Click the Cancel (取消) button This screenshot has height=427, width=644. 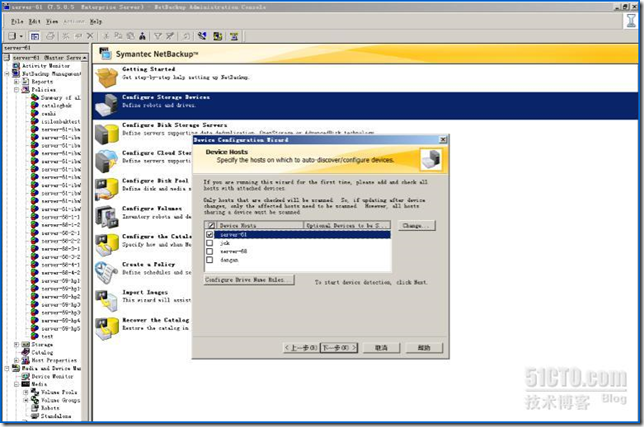coord(382,348)
